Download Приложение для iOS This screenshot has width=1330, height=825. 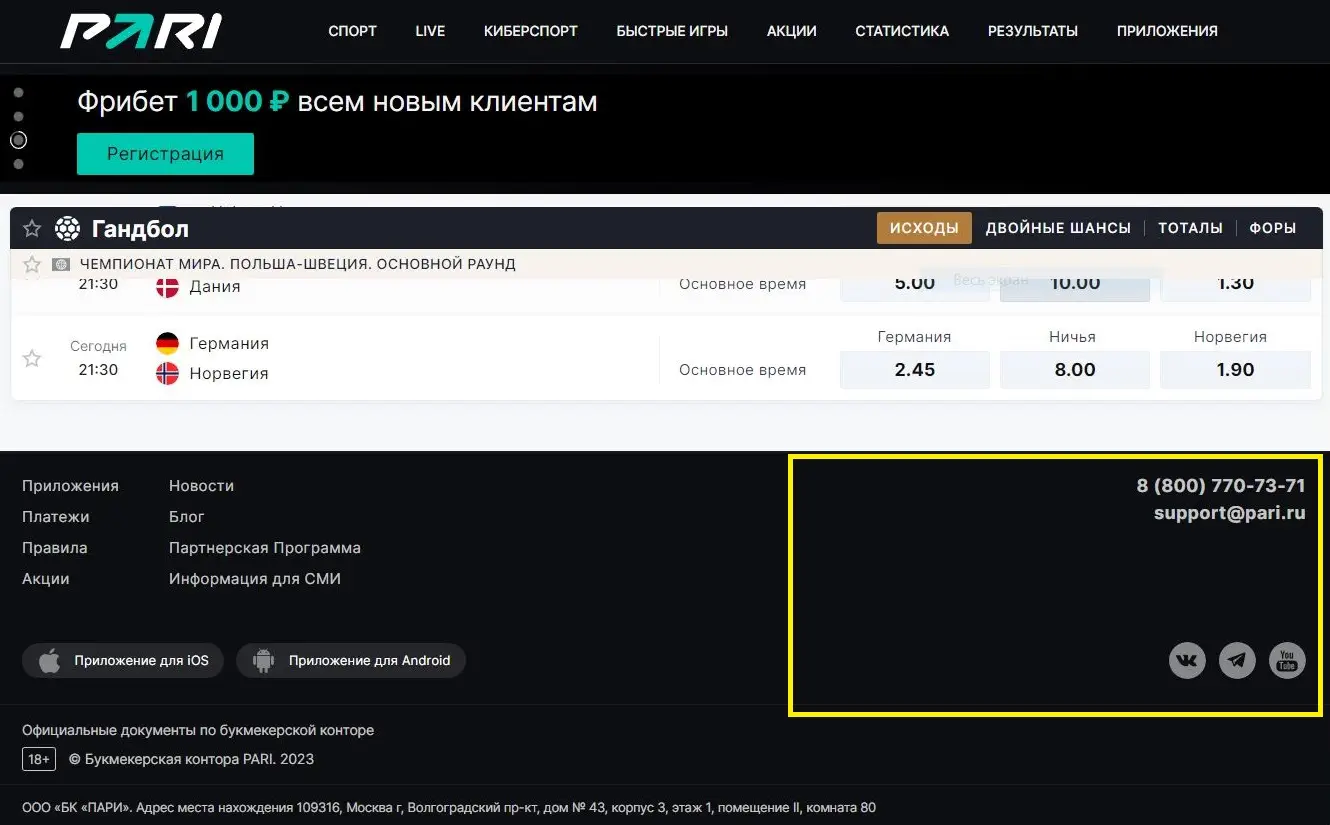click(x=123, y=661)
